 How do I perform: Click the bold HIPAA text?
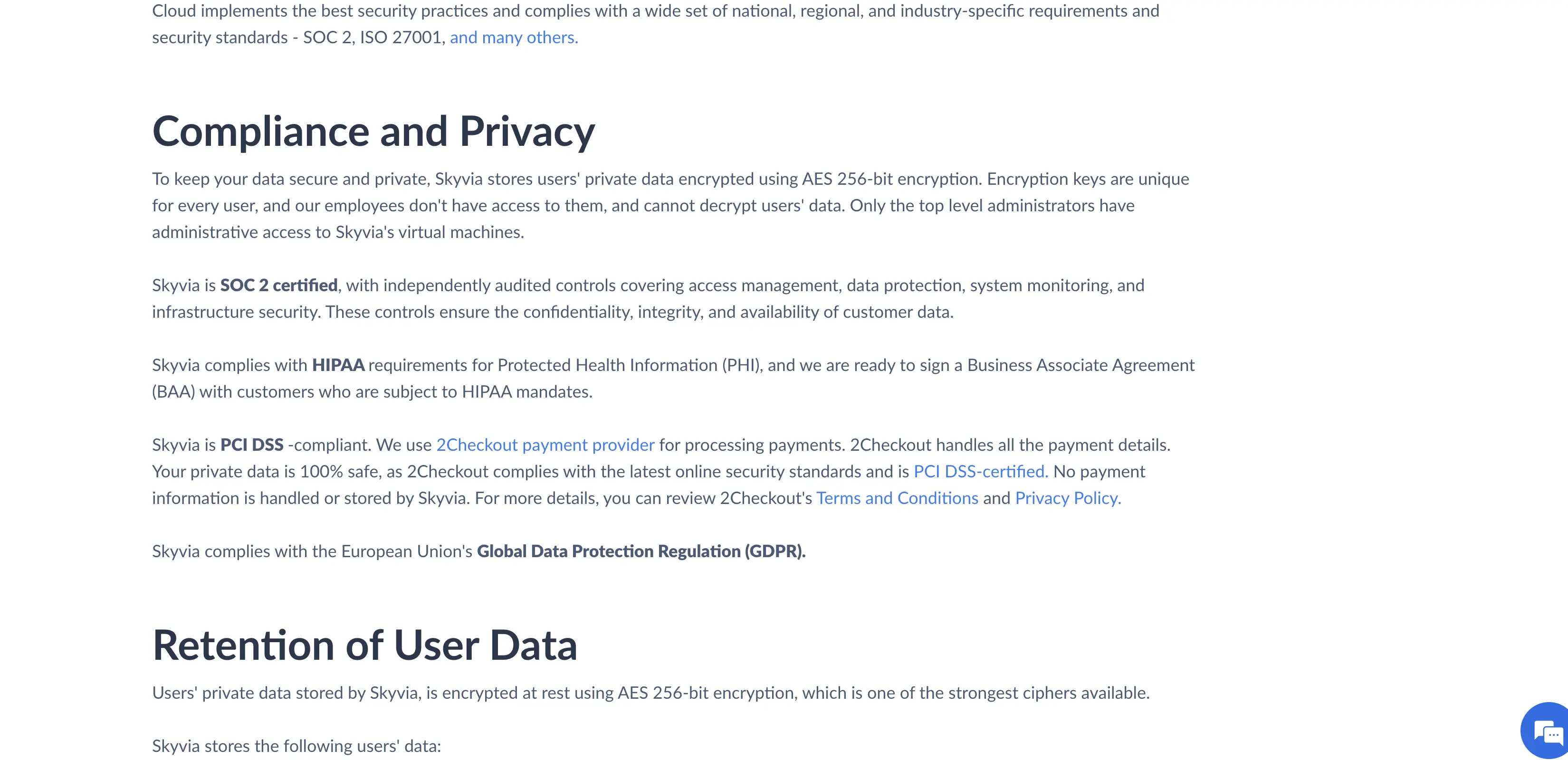[x=338, y=365]
